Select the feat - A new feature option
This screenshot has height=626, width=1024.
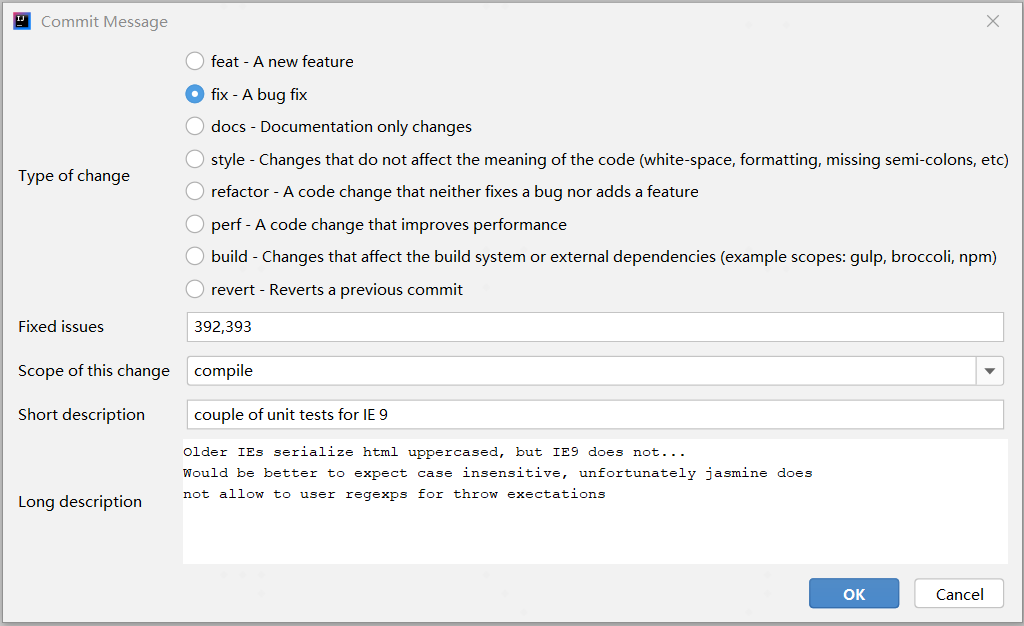coord(195,62)
